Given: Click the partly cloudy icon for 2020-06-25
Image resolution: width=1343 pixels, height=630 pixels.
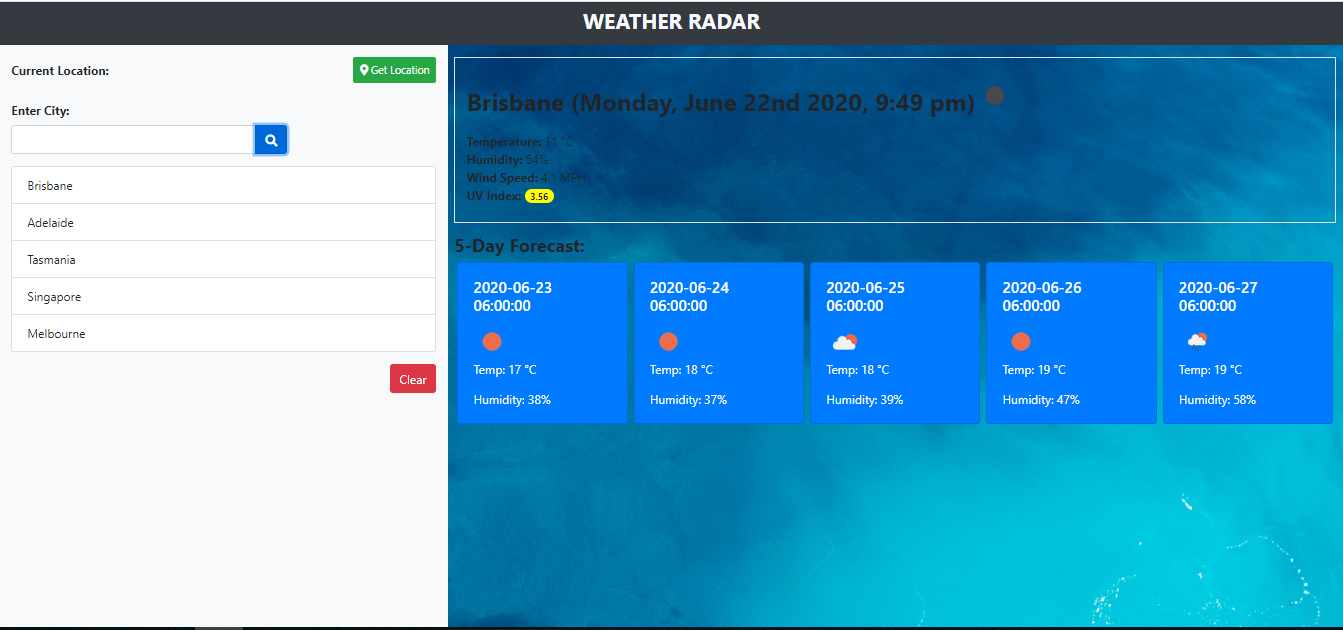Looking at the screenshot, I should [845, 342].
